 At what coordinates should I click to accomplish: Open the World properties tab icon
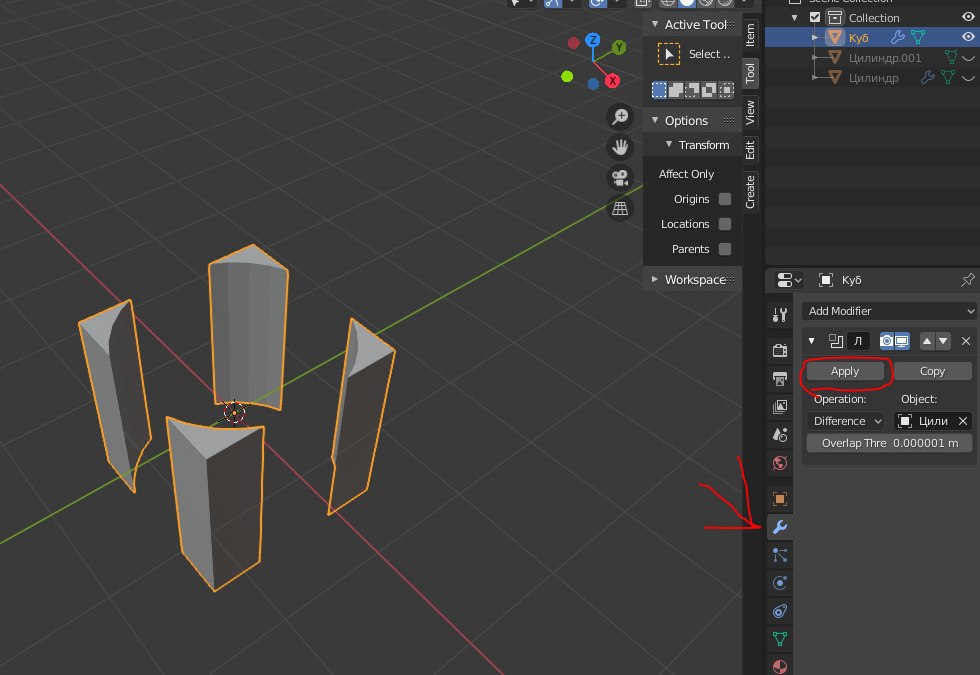[x=779, y=463]
